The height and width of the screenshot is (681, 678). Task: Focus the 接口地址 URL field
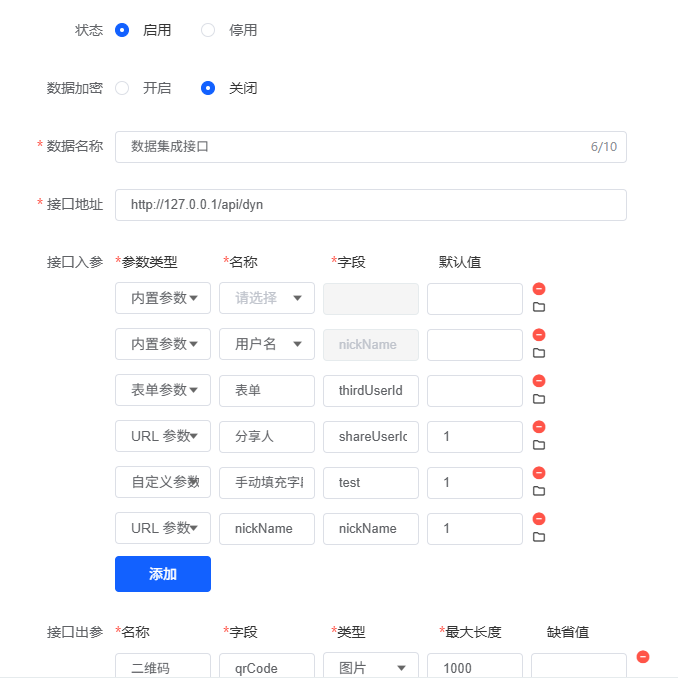(370, 205)
